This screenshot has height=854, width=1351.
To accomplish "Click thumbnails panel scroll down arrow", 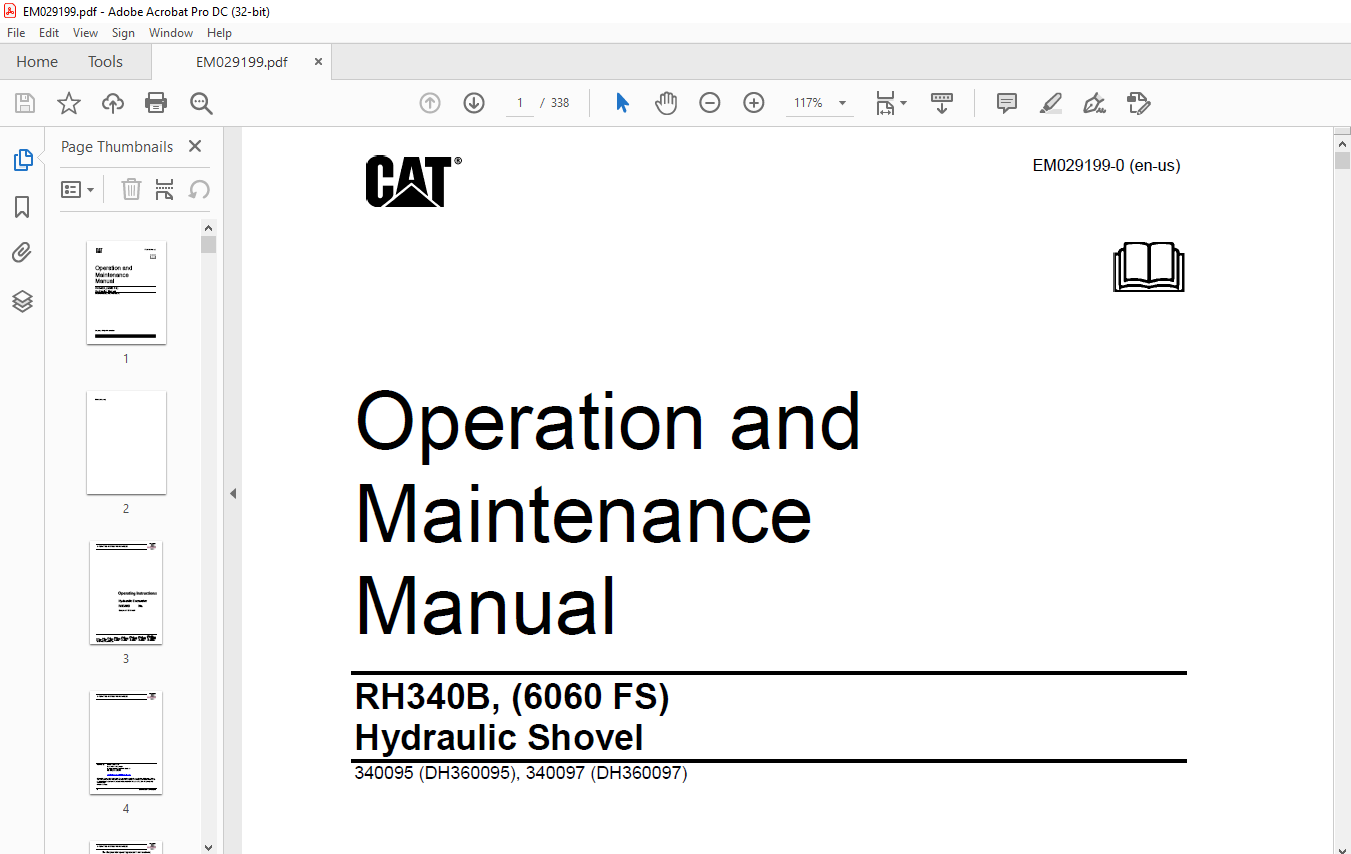I will 208,846.
